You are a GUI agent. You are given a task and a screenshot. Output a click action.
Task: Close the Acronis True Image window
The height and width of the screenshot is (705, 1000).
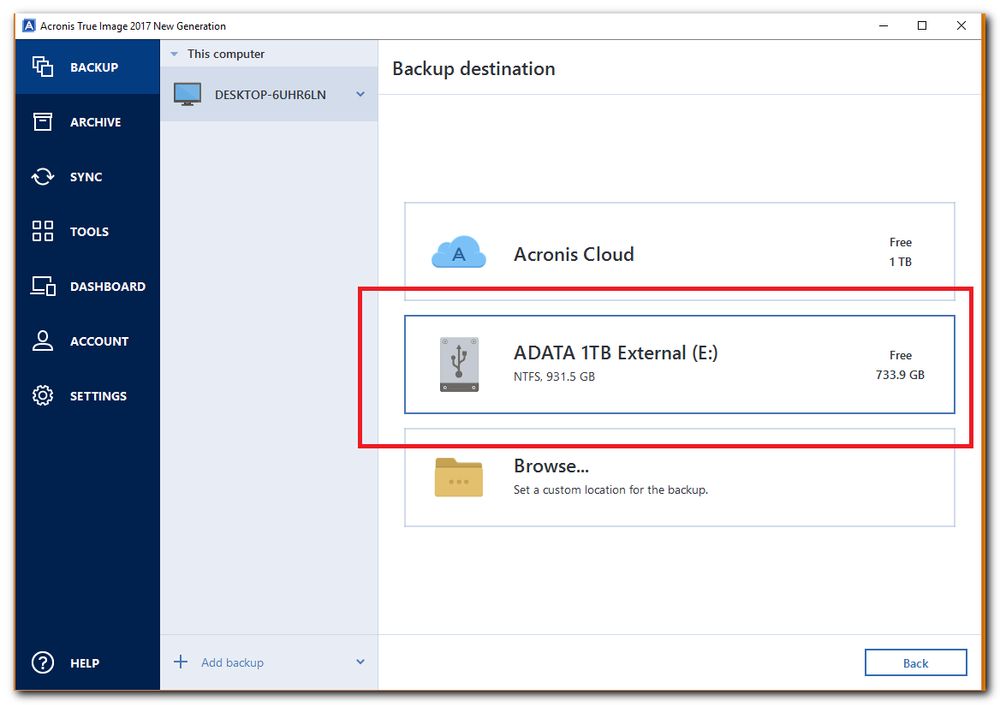click(x=961, y=26)
